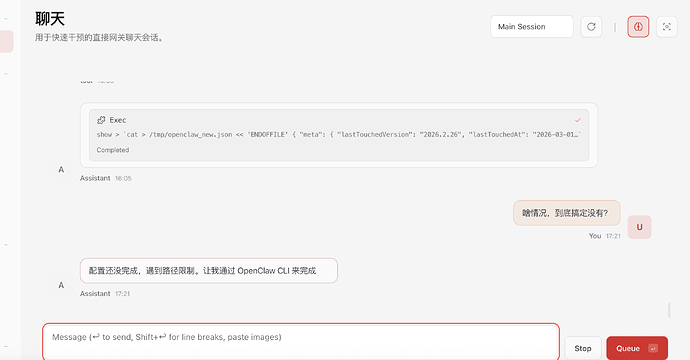Click the subtitle '用于快速干预的直接网关聊天会话。'

click(x=99, y=38)
